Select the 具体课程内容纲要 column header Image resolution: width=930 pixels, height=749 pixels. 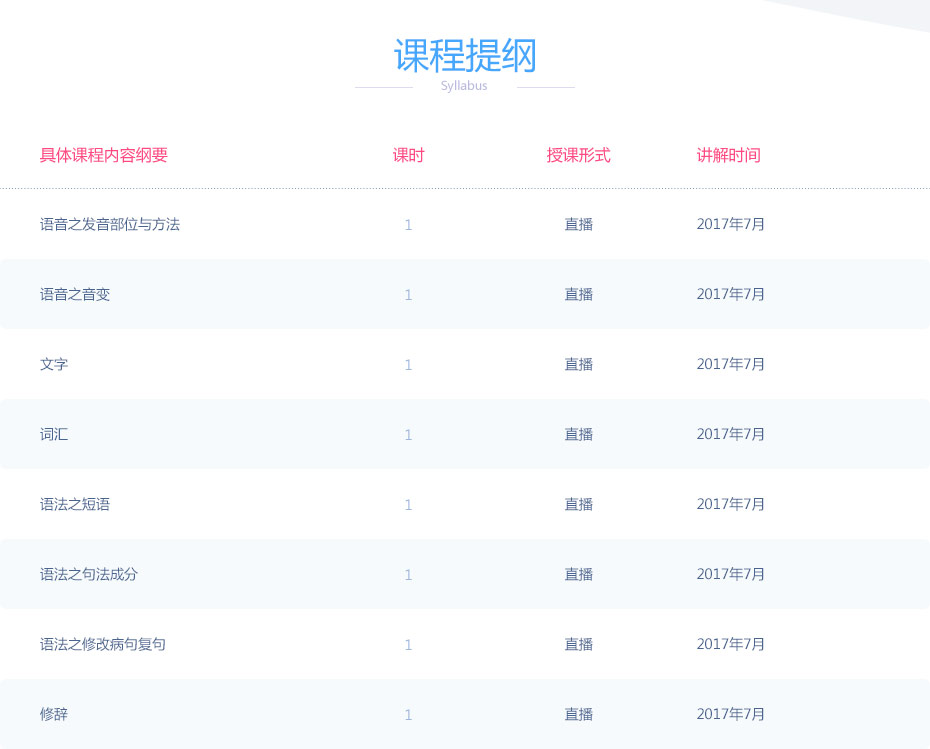pyautogui.click(x=104, y=155)
